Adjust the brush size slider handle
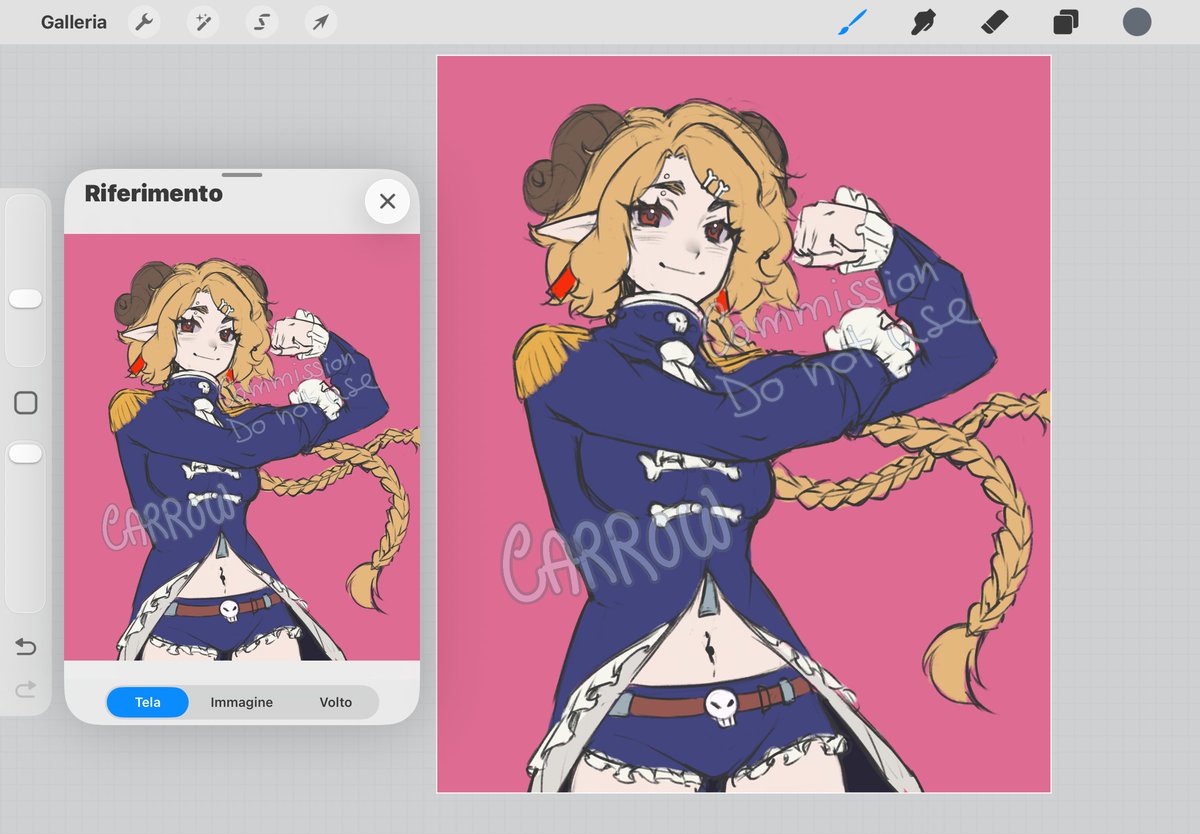Viewport: 1200px width, 834px height. tap(25, 299)
